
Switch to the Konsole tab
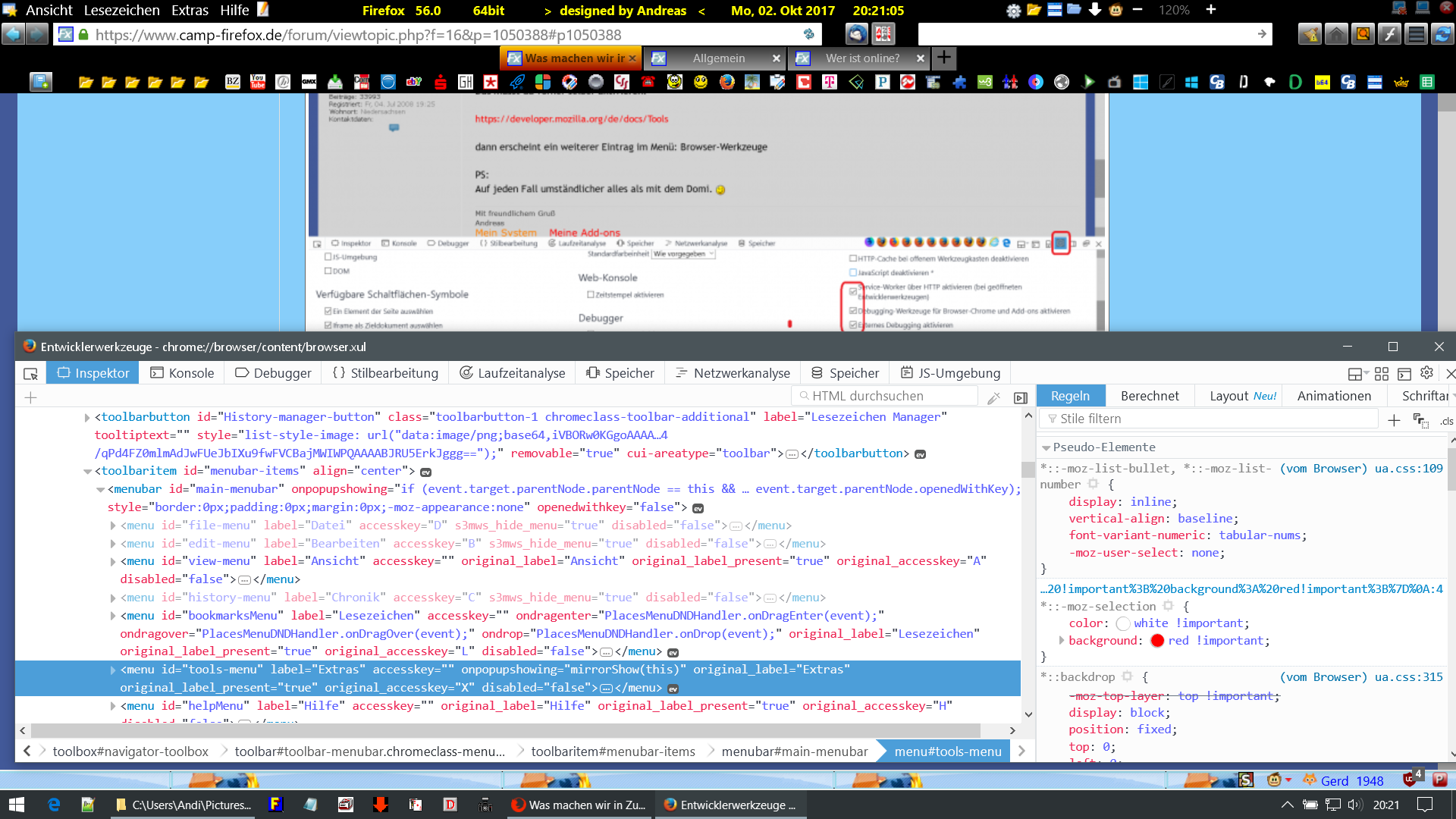pyautogui.click(x=182, y=373)
